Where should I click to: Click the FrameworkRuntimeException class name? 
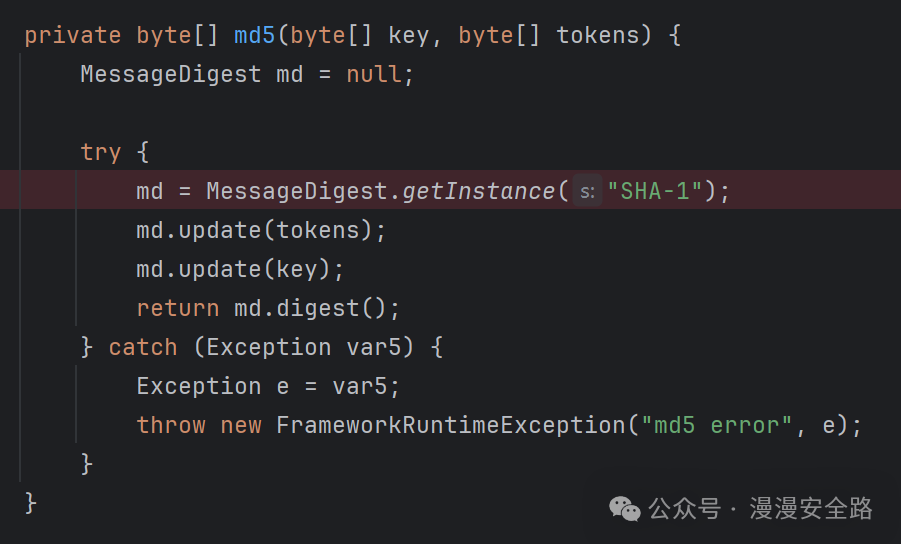[x=450, y=425]
